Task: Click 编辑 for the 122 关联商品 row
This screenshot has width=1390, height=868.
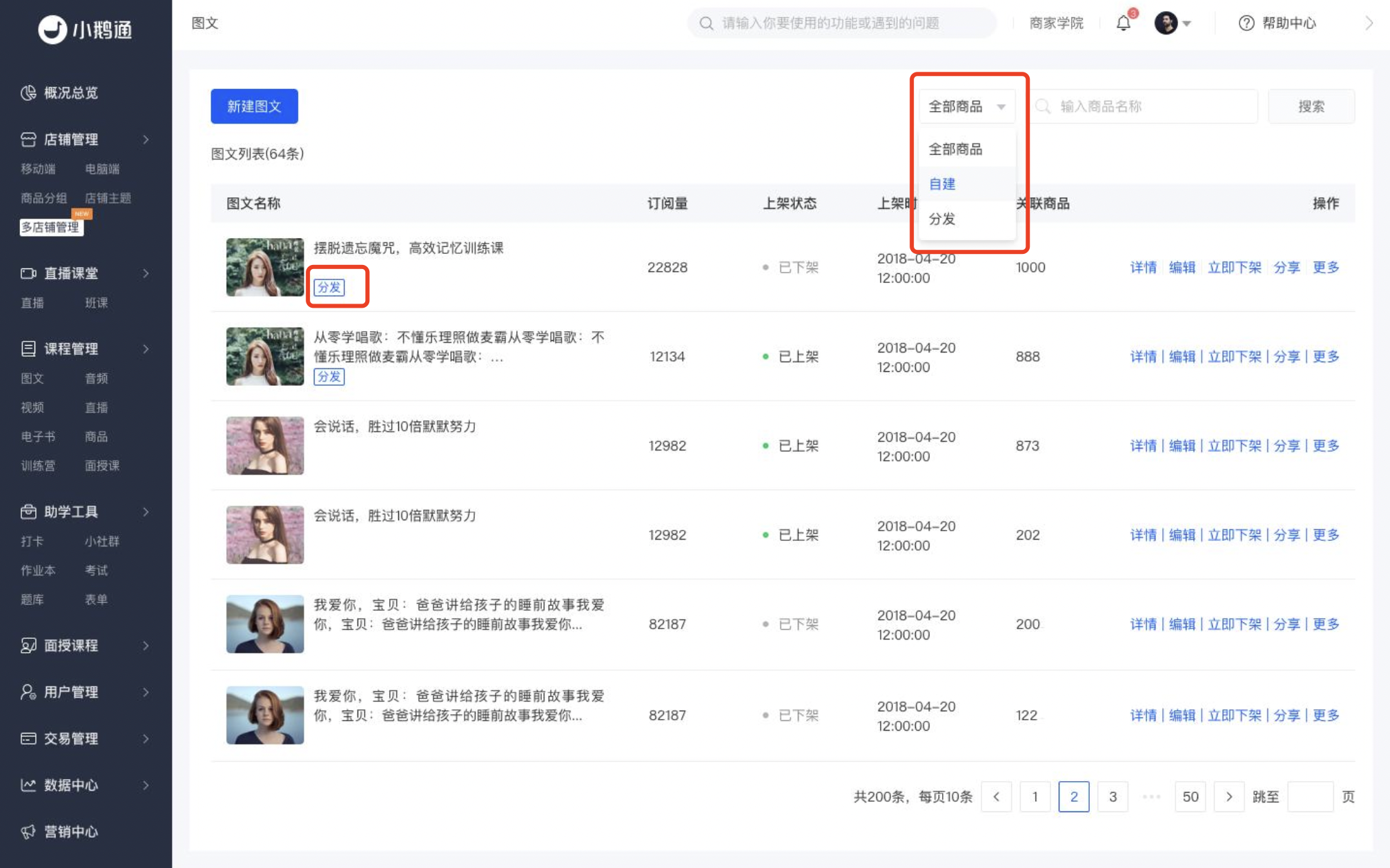Action: [x=1182, y=715]
